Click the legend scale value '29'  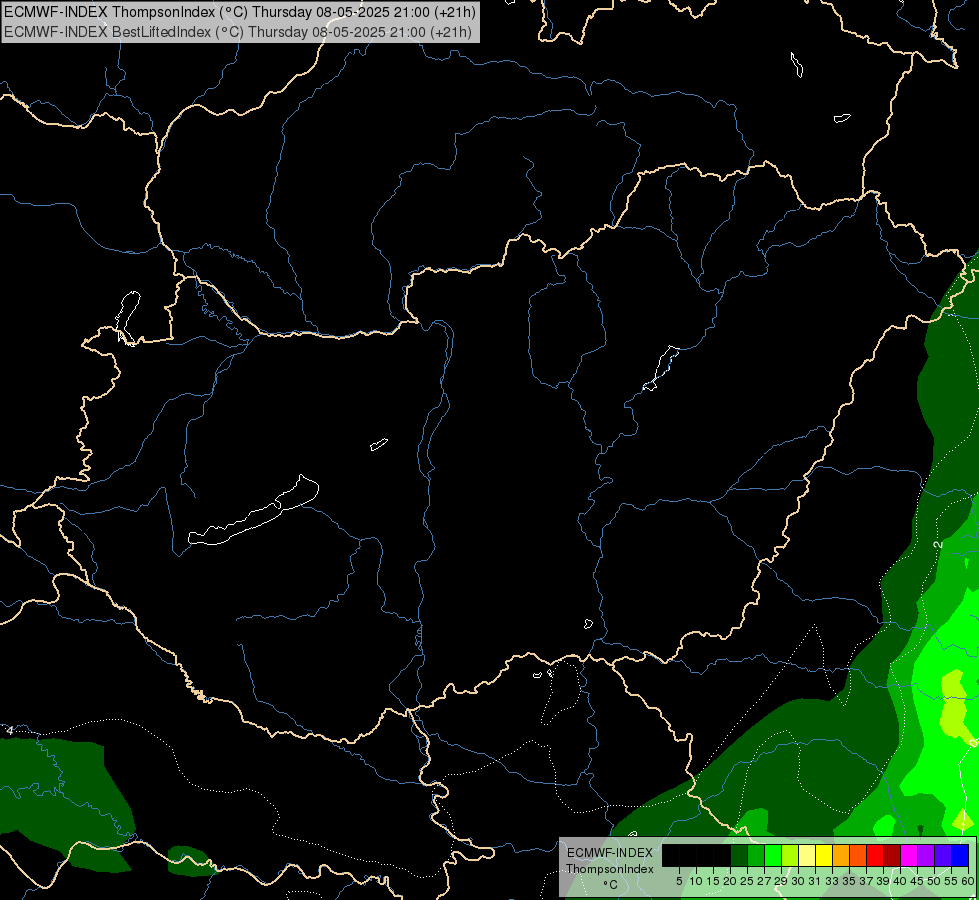(781, 881)
